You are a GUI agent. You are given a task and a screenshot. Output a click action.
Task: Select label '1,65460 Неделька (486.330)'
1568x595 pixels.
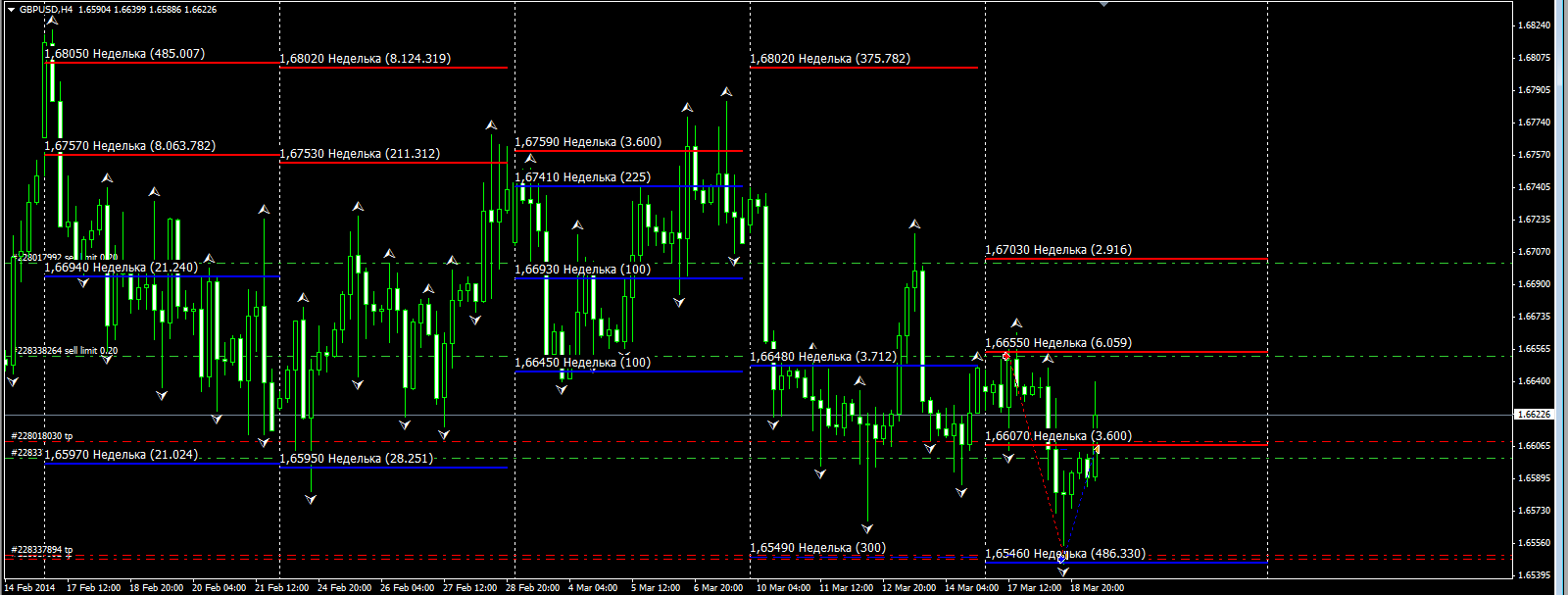pyautogui.click(x=1065, y=554)
